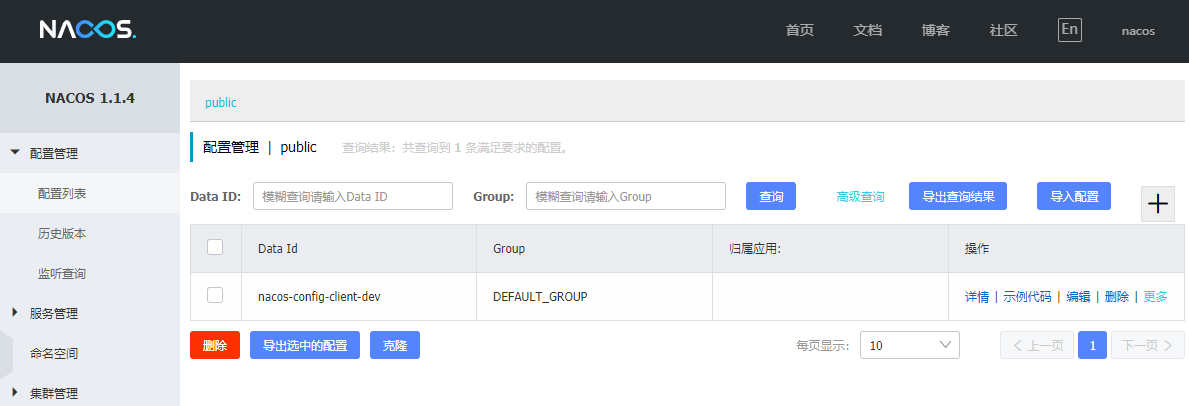Image resolution: width=1189 pixels, height=406 pixels.
Task: Click the 下一页 next page button
Action: 1148,345
